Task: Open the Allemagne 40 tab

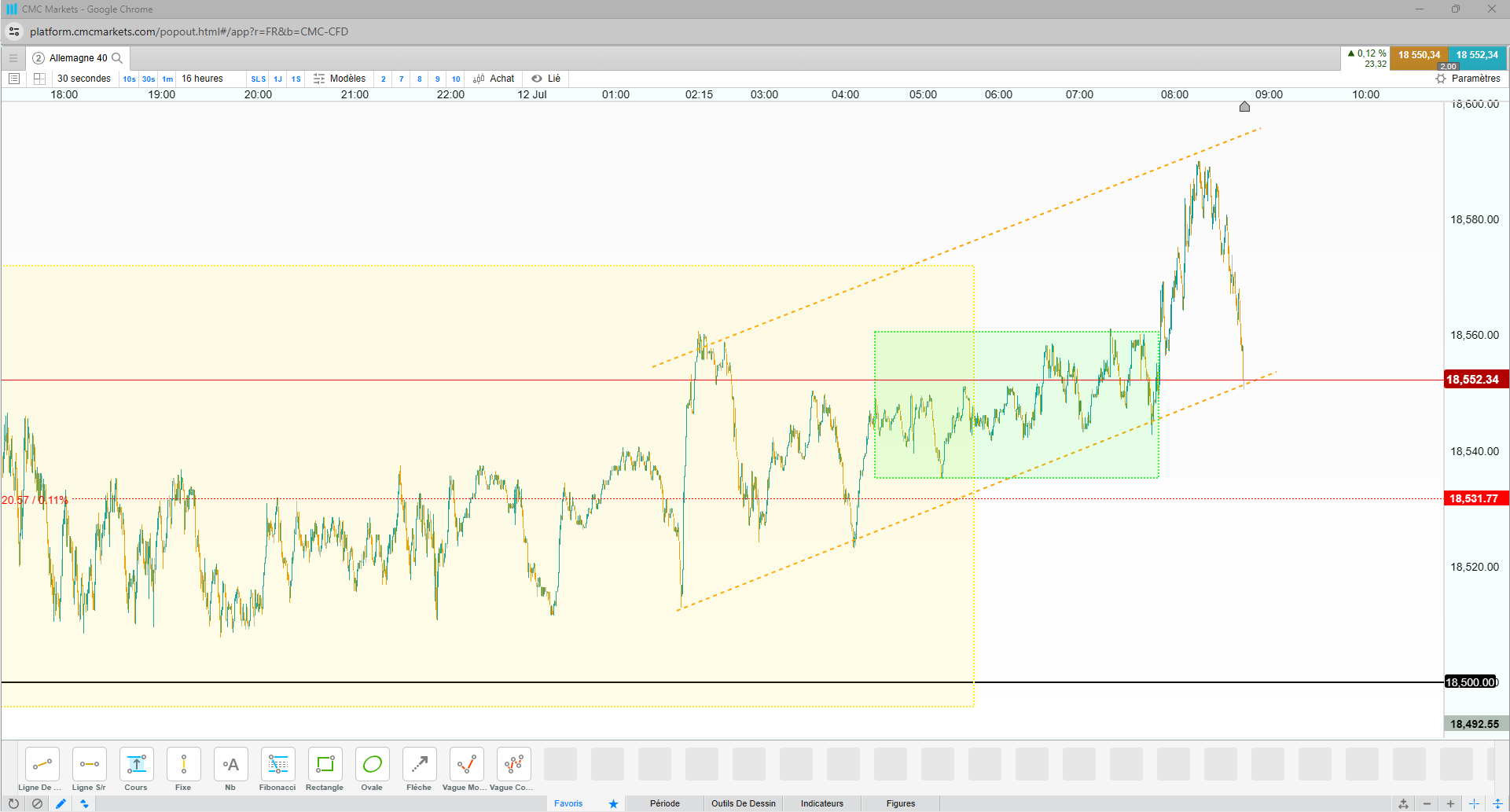Action: [78, 58]
